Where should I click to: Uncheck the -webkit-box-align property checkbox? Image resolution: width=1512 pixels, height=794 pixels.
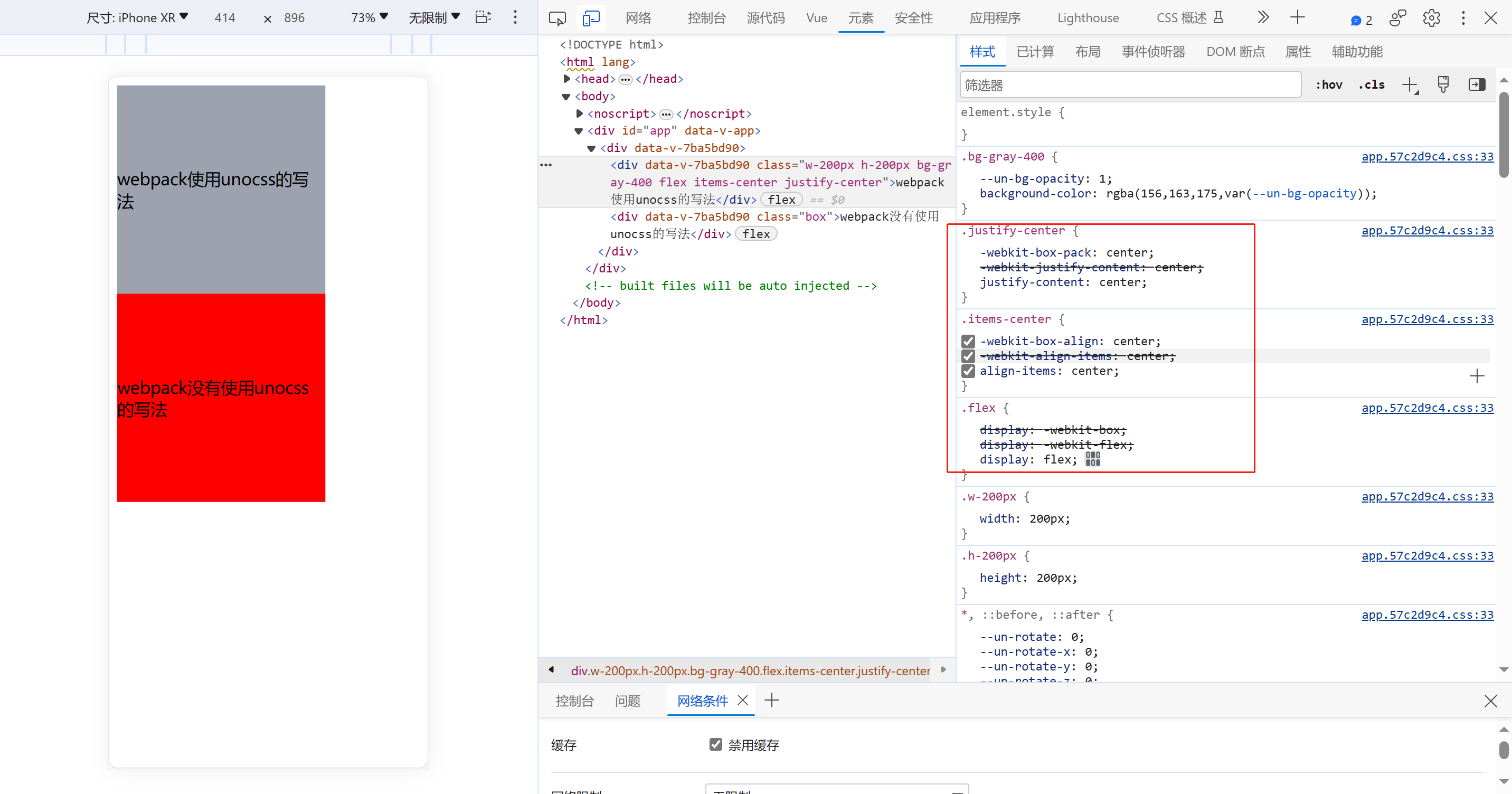pos(968,341)
